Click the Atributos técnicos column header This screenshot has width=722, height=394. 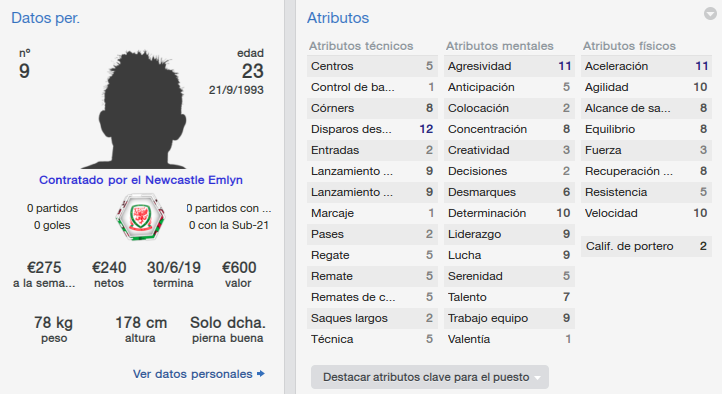(x=361, y=46)
